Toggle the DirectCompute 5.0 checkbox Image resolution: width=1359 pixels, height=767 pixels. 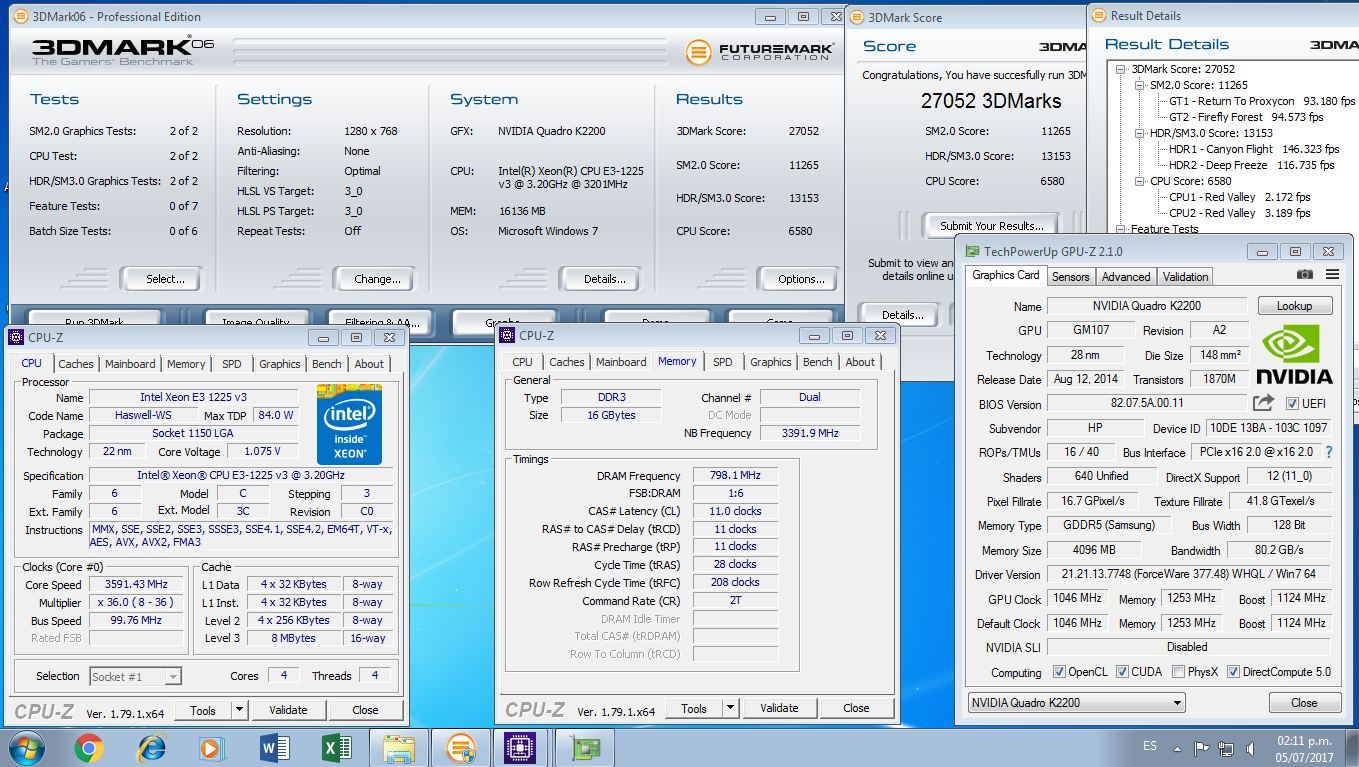click(1233, 672)
